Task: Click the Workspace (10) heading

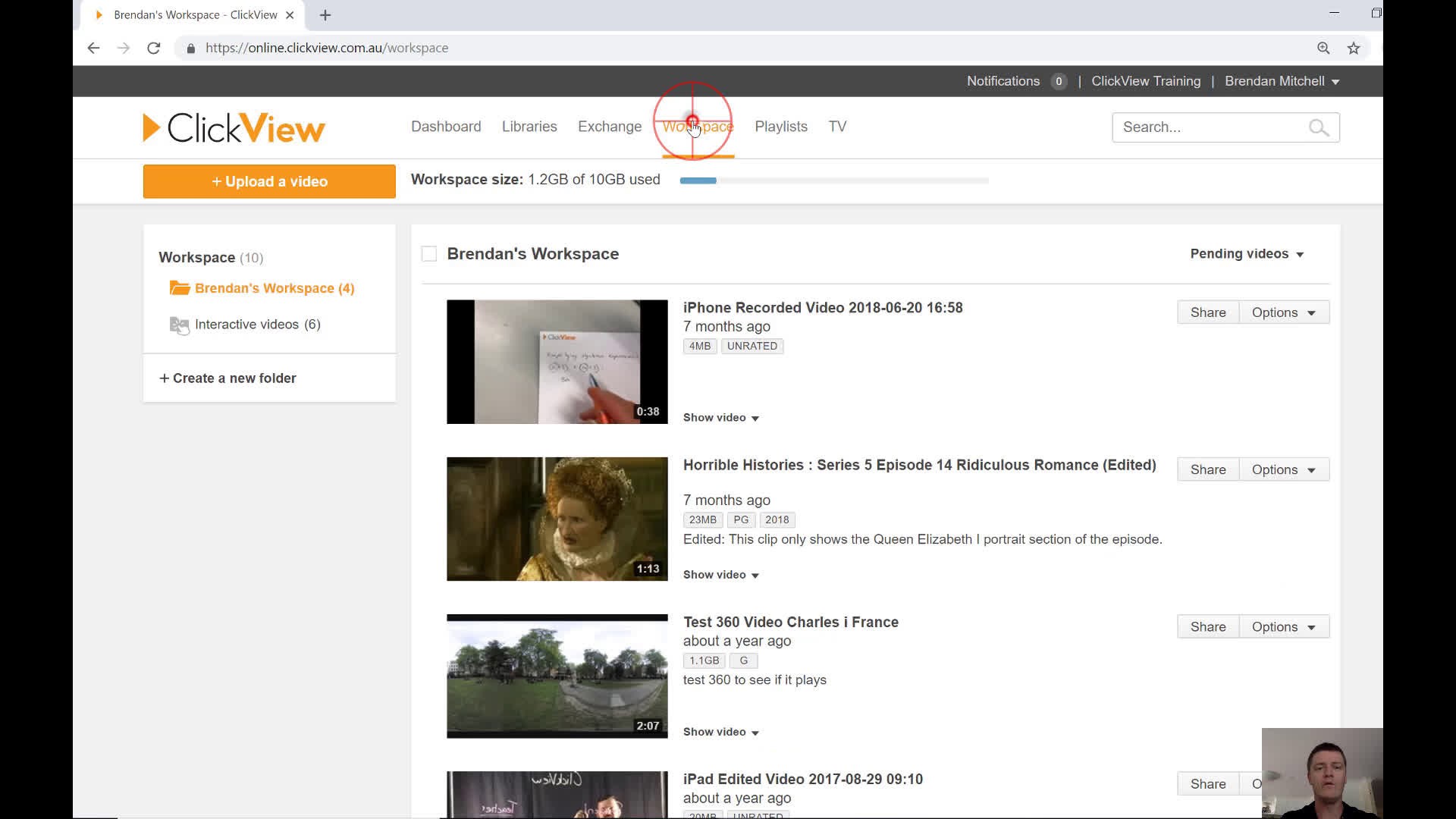Action: [x=211, y=258]
